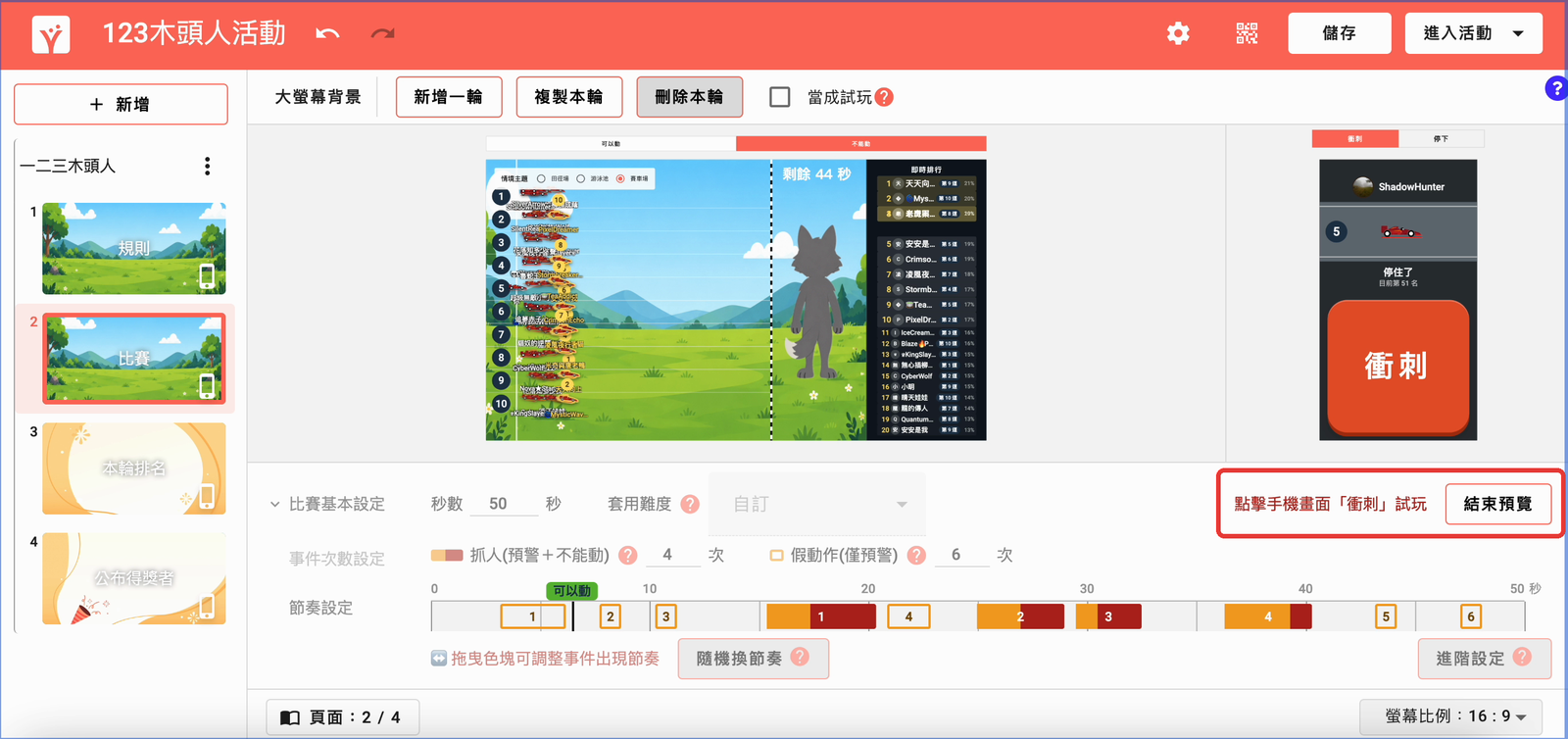1568x739 pixels.
Task: Select the 衝刺 phone preview tab
Action: (1355, 139)
